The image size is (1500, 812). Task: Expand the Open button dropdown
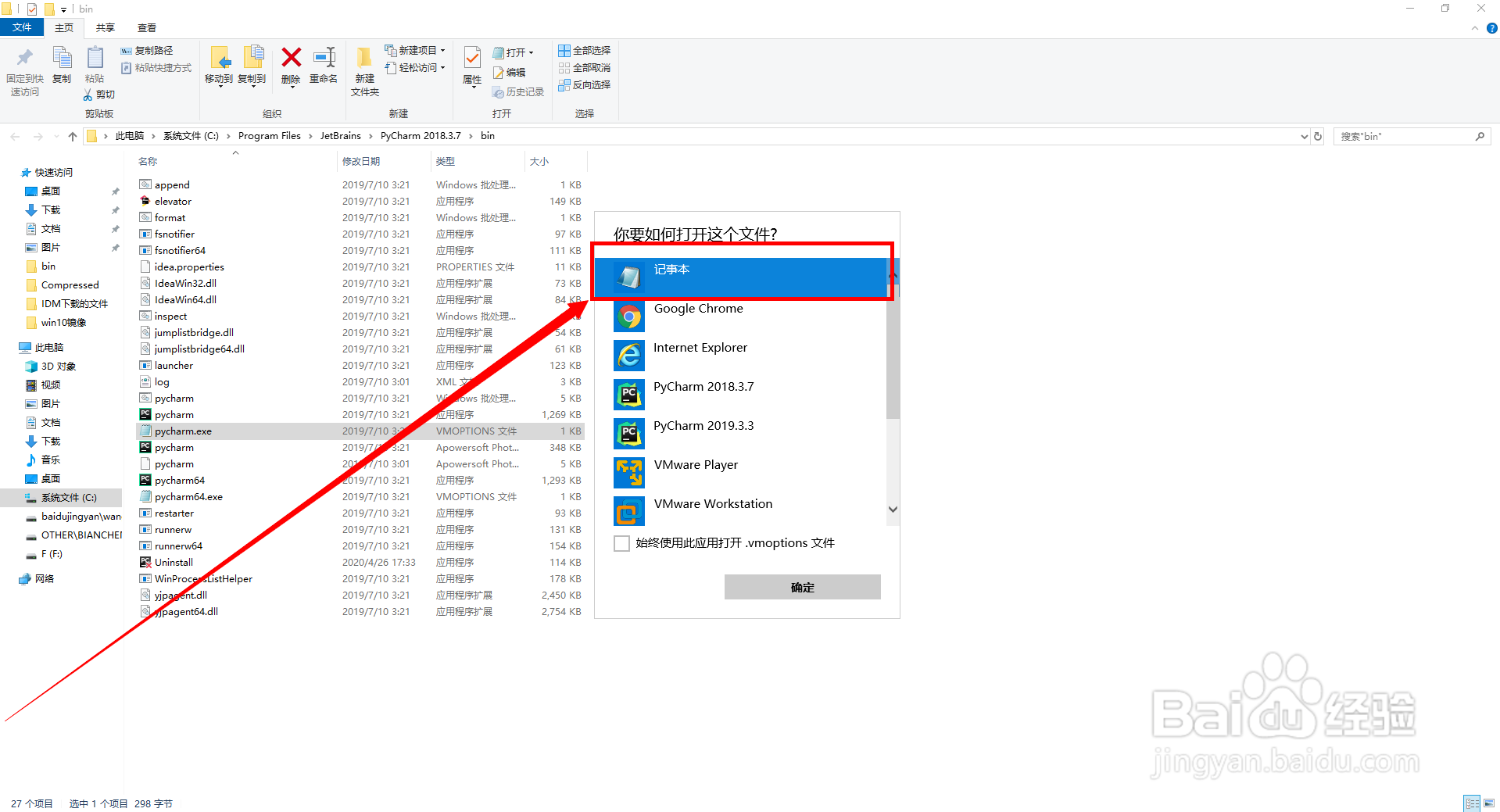[531, 53]
